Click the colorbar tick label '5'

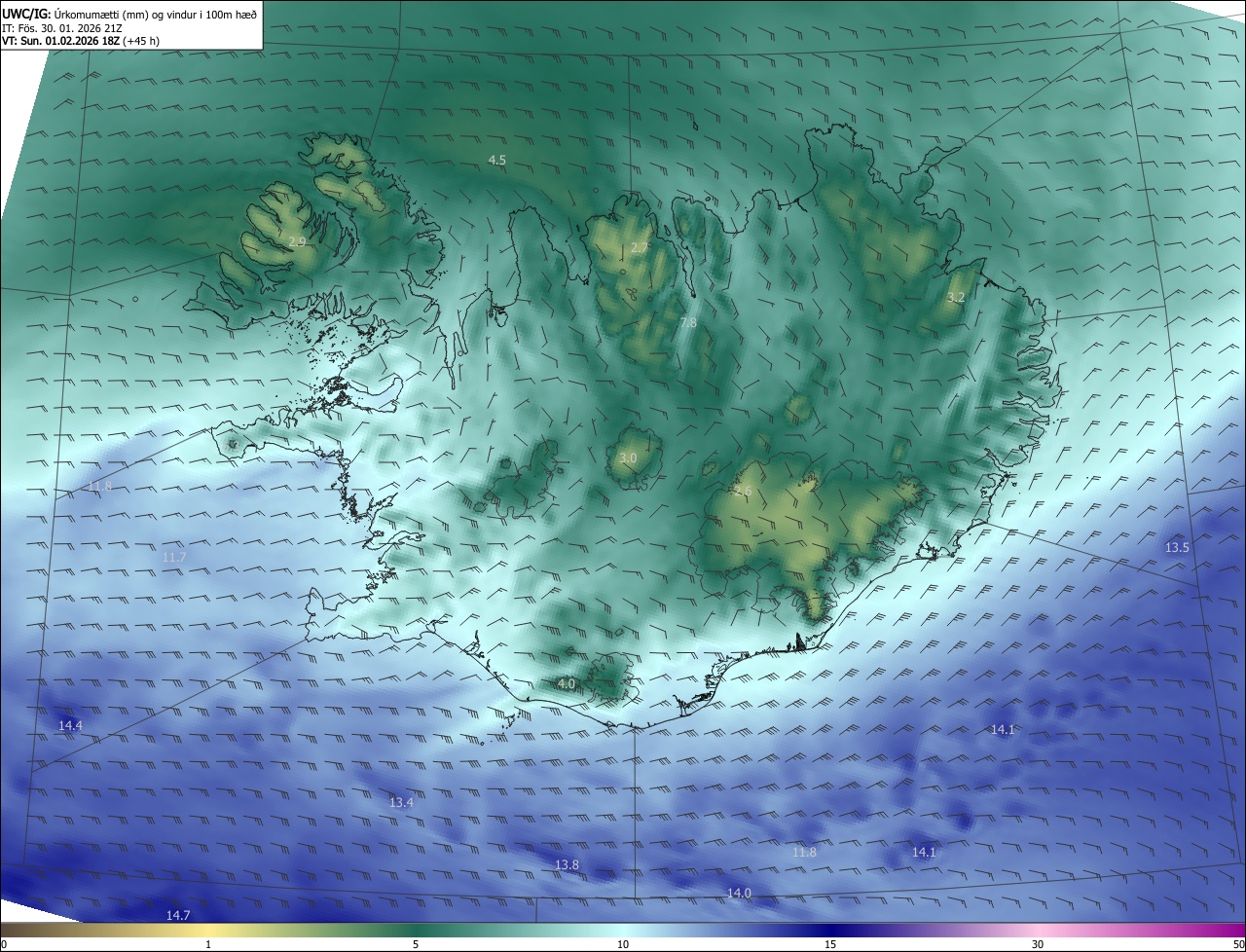coord(416,944)
